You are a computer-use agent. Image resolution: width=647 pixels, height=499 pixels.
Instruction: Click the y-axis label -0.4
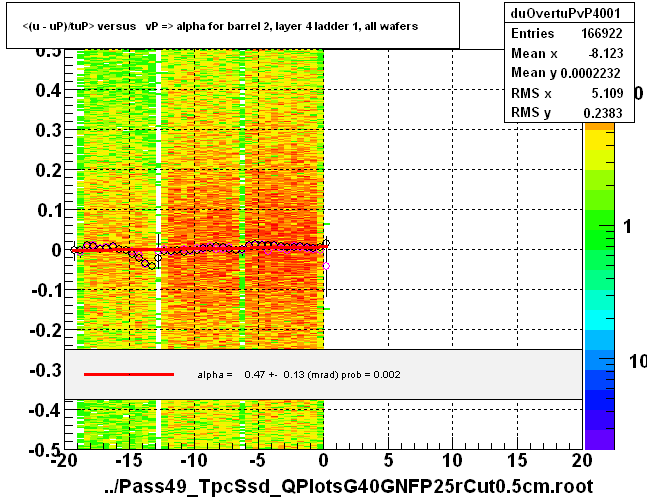(x=45, y=410)
